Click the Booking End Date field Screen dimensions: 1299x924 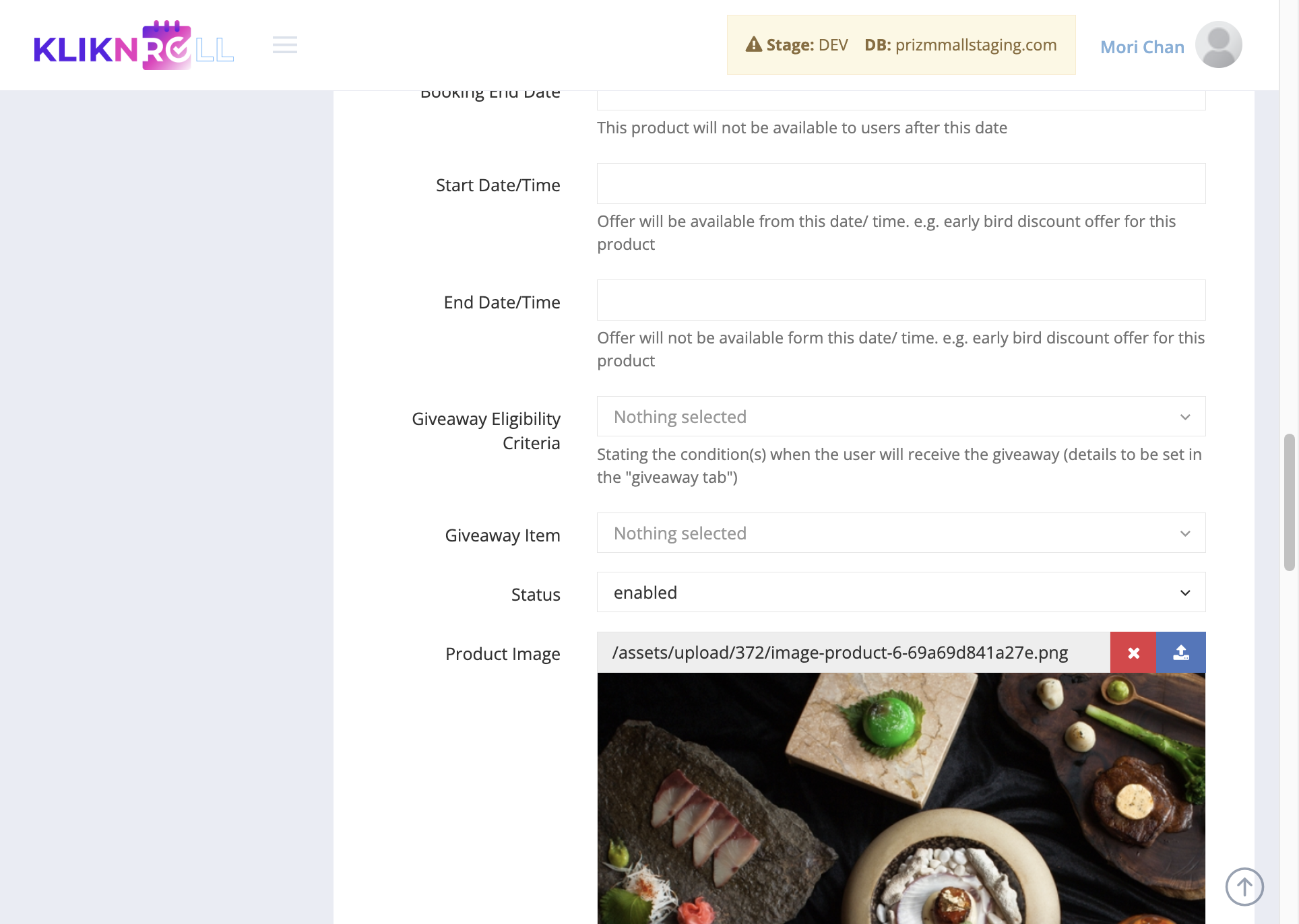(x=901, y=100)
